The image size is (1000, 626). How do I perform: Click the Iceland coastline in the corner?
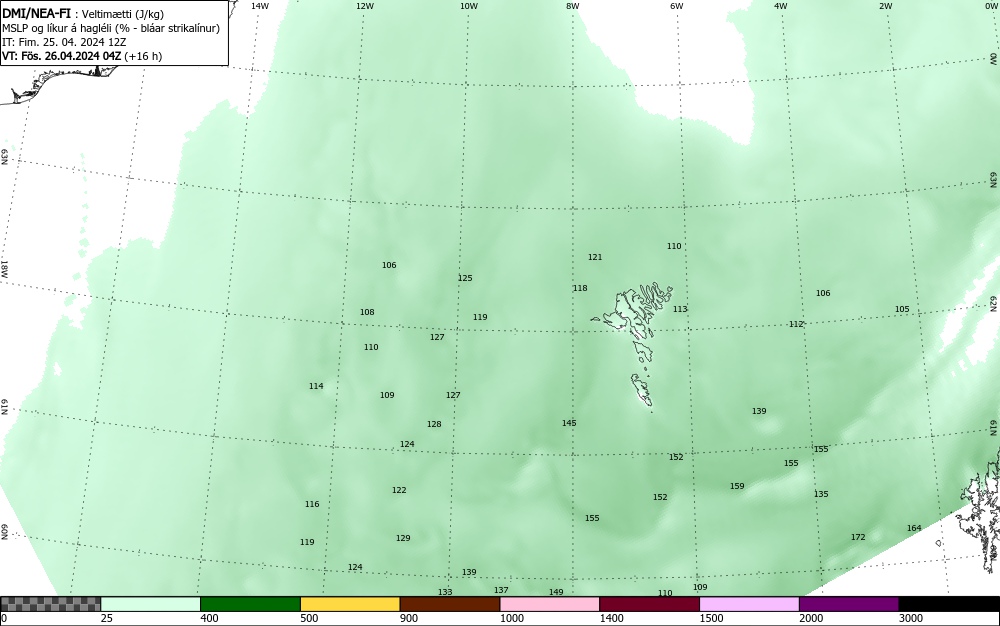[61, 82]
